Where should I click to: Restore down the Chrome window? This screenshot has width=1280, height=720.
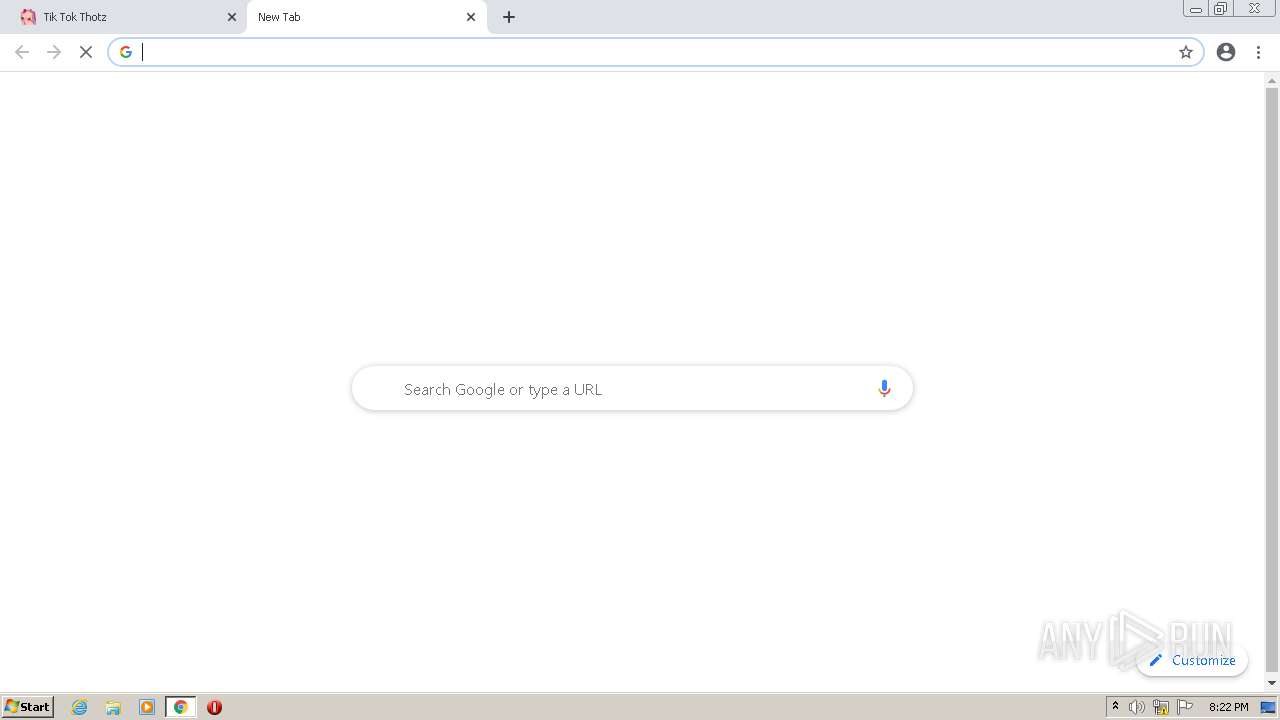1220,8
